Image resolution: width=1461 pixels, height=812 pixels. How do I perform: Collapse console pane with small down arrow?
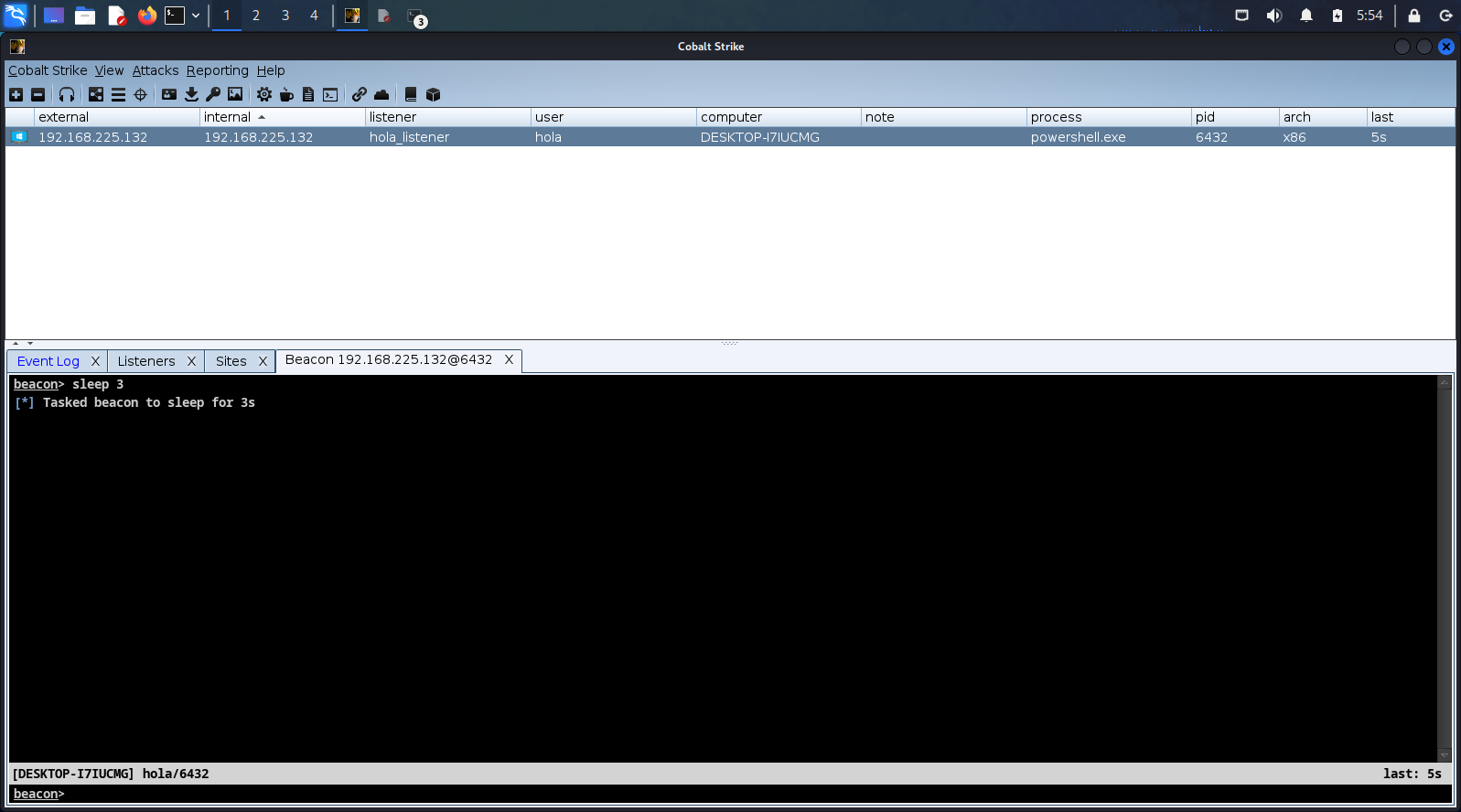(x=30, y=344)
